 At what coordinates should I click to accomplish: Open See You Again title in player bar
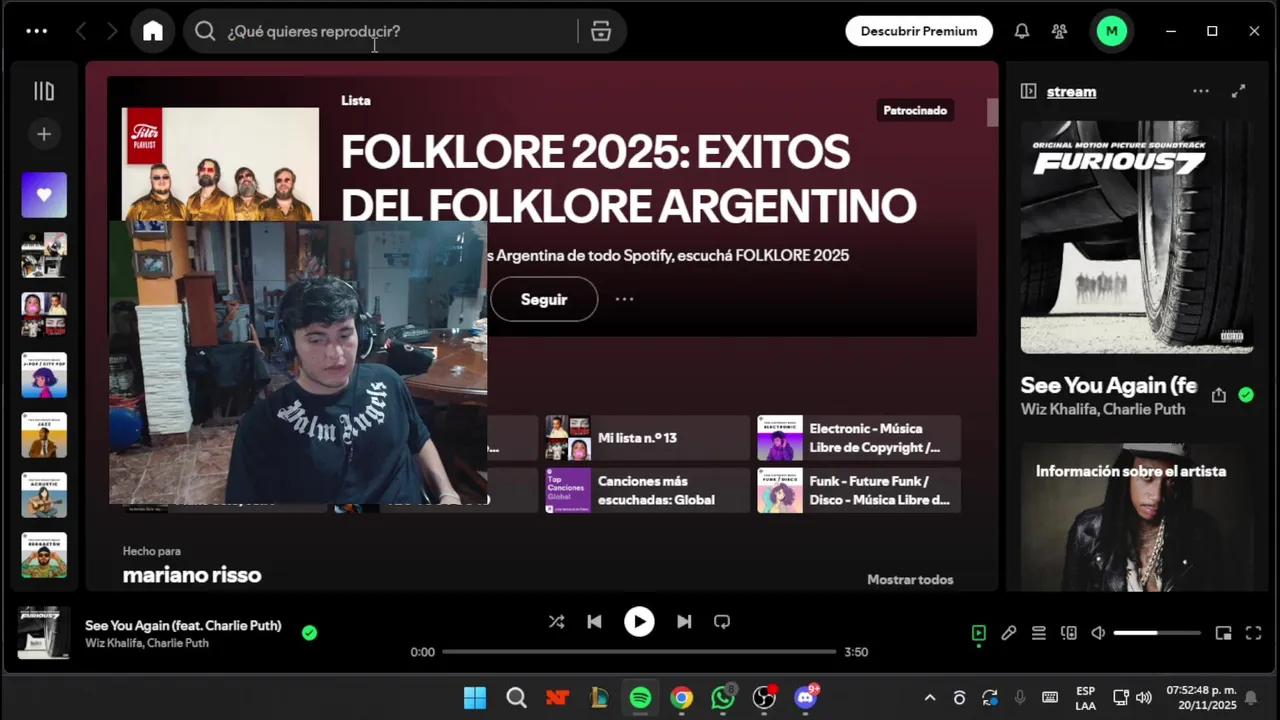pyautogui.click(x=183, y=626)
